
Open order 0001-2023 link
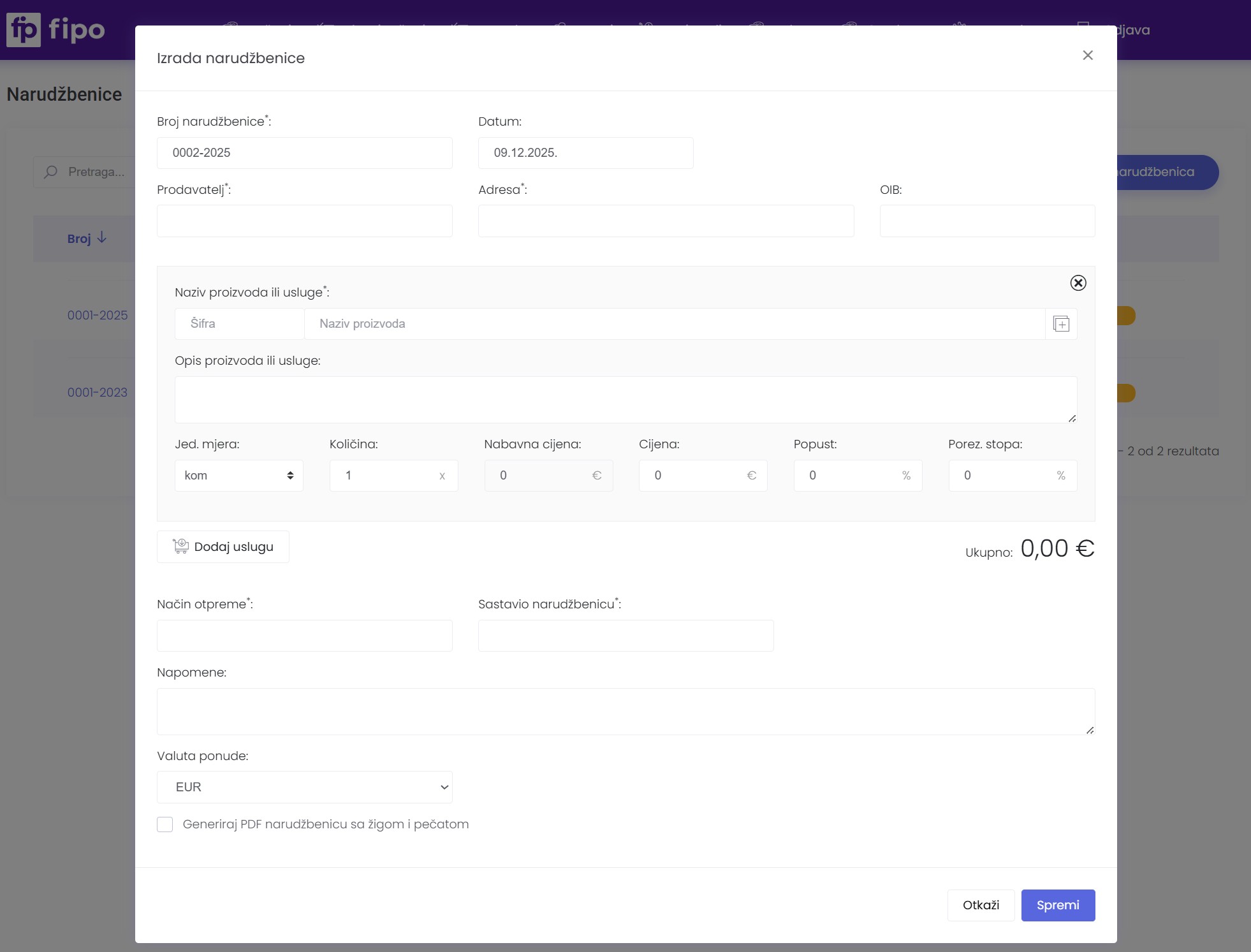click(x=98, y=392)
